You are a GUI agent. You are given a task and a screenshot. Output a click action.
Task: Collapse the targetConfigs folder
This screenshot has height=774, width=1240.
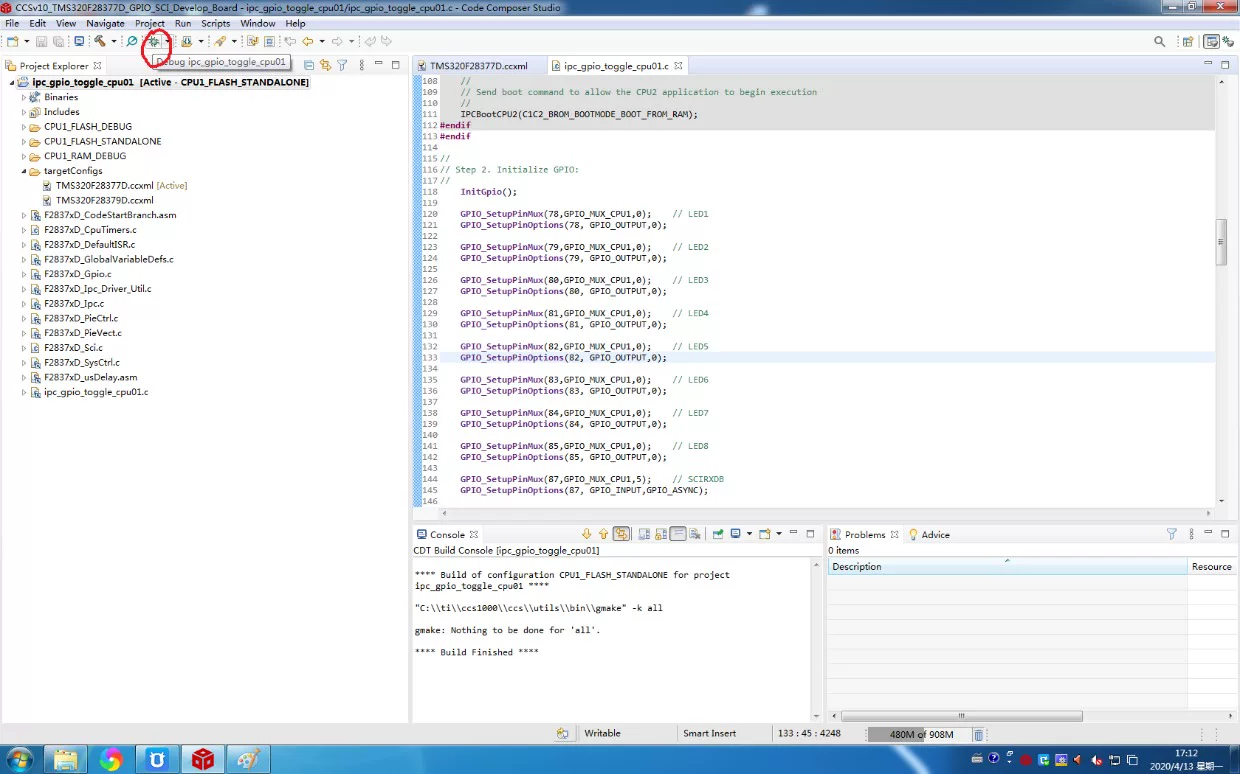tap(24, 171)
